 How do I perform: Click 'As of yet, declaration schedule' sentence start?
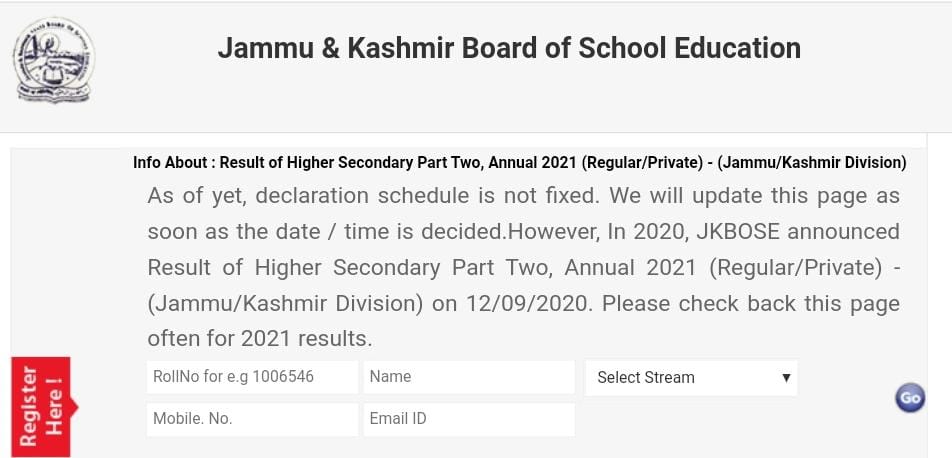[x=300, y=195]
